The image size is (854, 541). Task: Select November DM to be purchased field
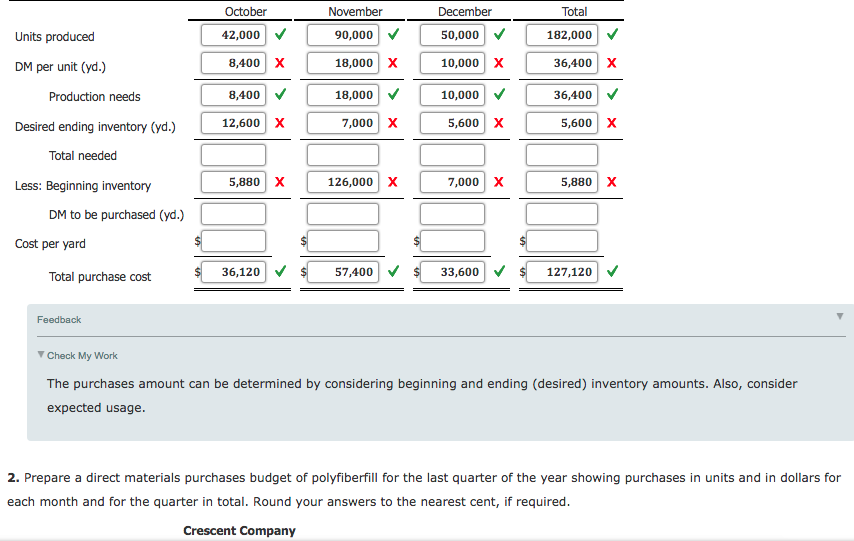(343, 214)
